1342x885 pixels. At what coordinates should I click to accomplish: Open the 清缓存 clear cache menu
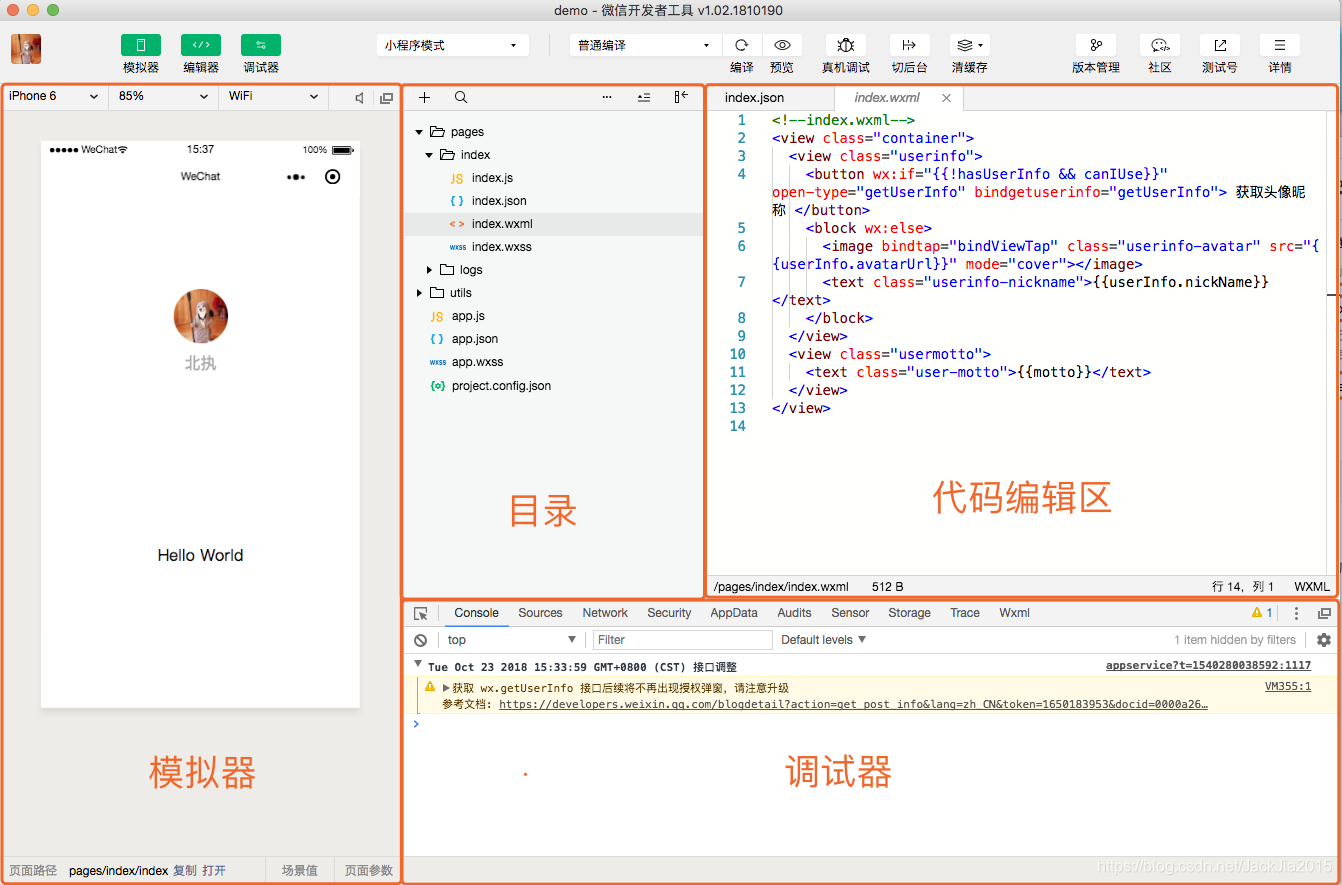969,45
